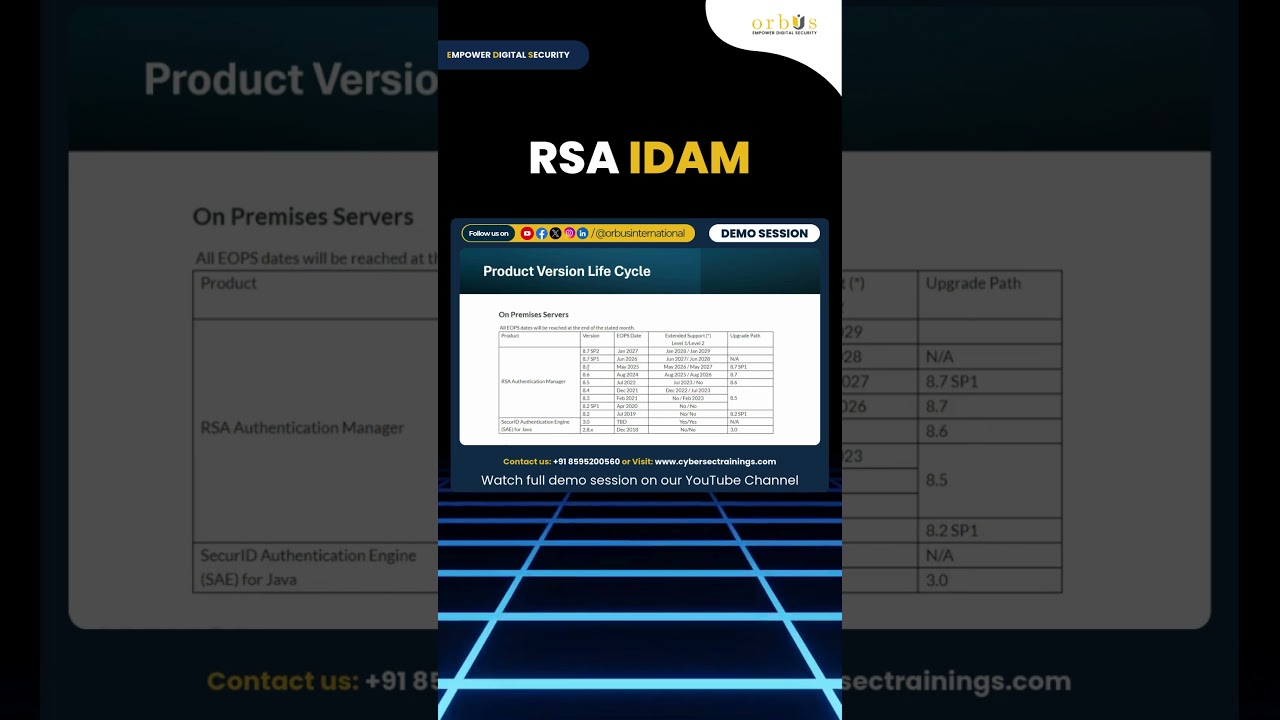Click the Orbus logo at top right
The image size is (1280, 720).
click(x=784, y=25)
